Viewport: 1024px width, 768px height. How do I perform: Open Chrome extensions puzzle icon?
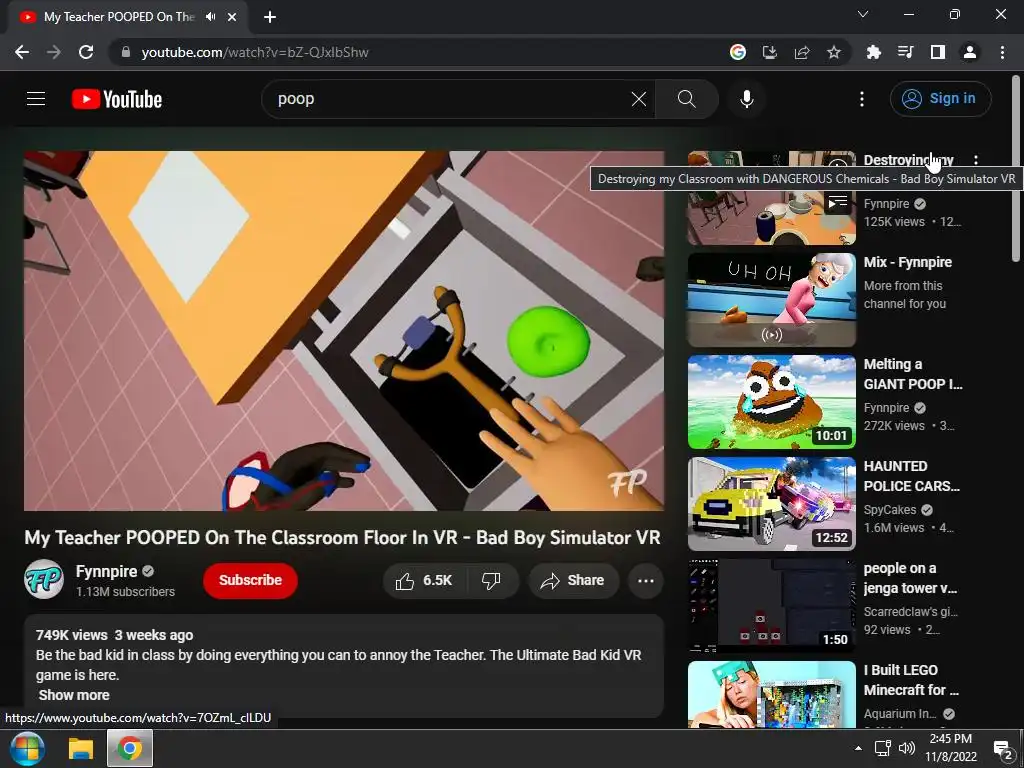874,52
